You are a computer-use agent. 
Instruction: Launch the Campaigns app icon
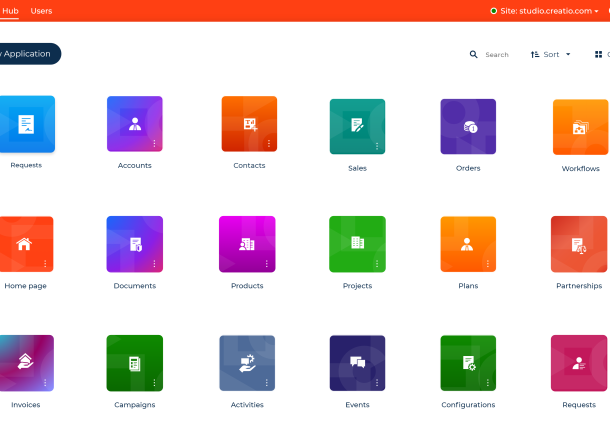[x=134, y=363]
